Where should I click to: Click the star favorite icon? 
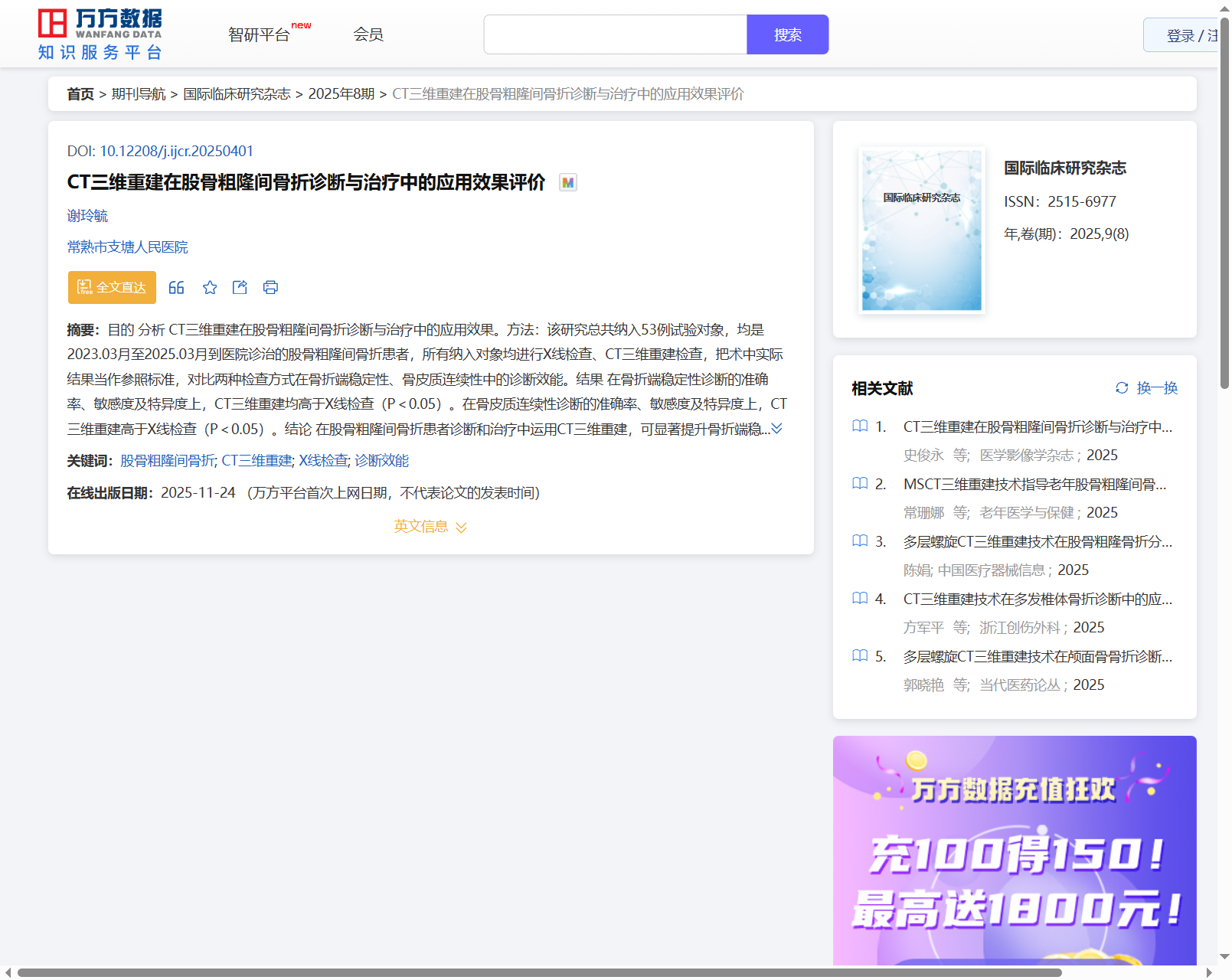tap(210, 287)
